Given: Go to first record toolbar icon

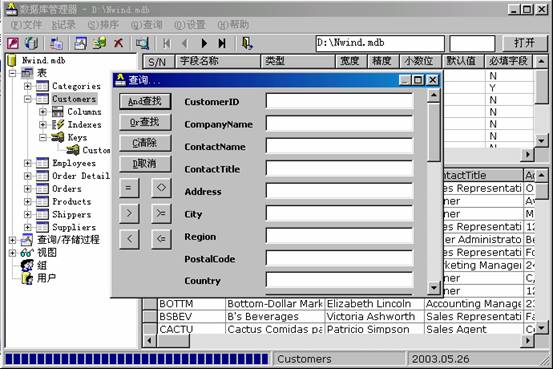Looking at the screenshot, I should point(166,43).
